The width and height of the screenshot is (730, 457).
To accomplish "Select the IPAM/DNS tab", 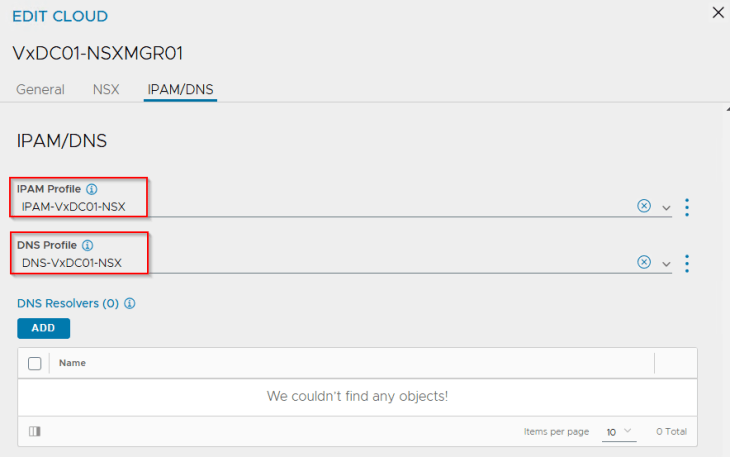I will [180, 89].
